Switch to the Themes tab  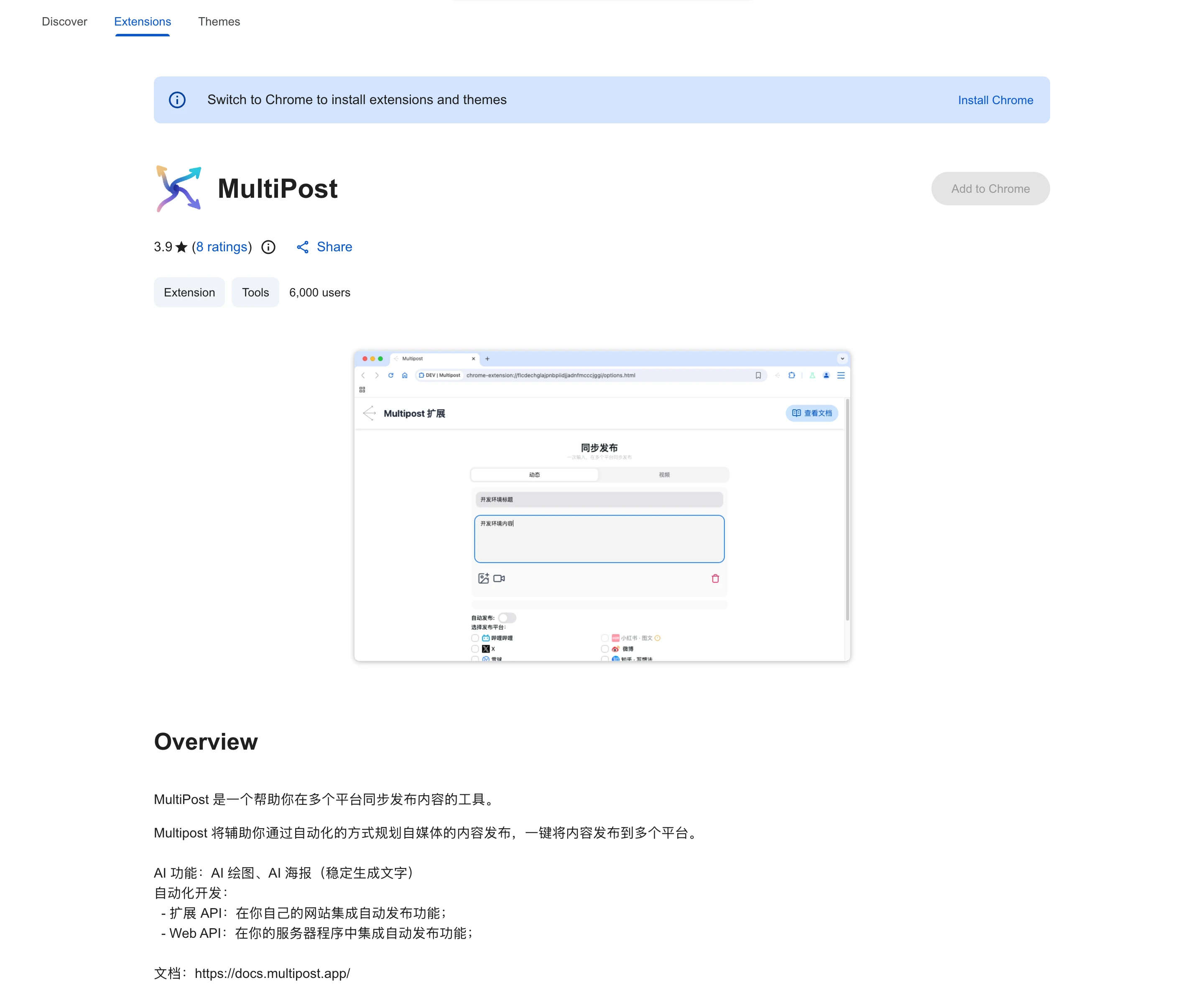(x=219, y=22)
